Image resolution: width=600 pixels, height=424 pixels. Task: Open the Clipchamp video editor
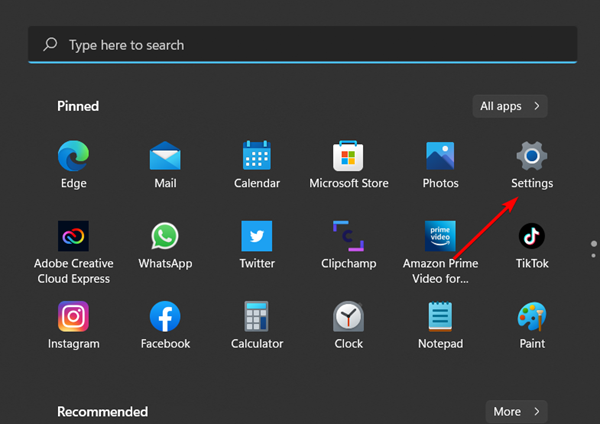click(x=348, y=237)
